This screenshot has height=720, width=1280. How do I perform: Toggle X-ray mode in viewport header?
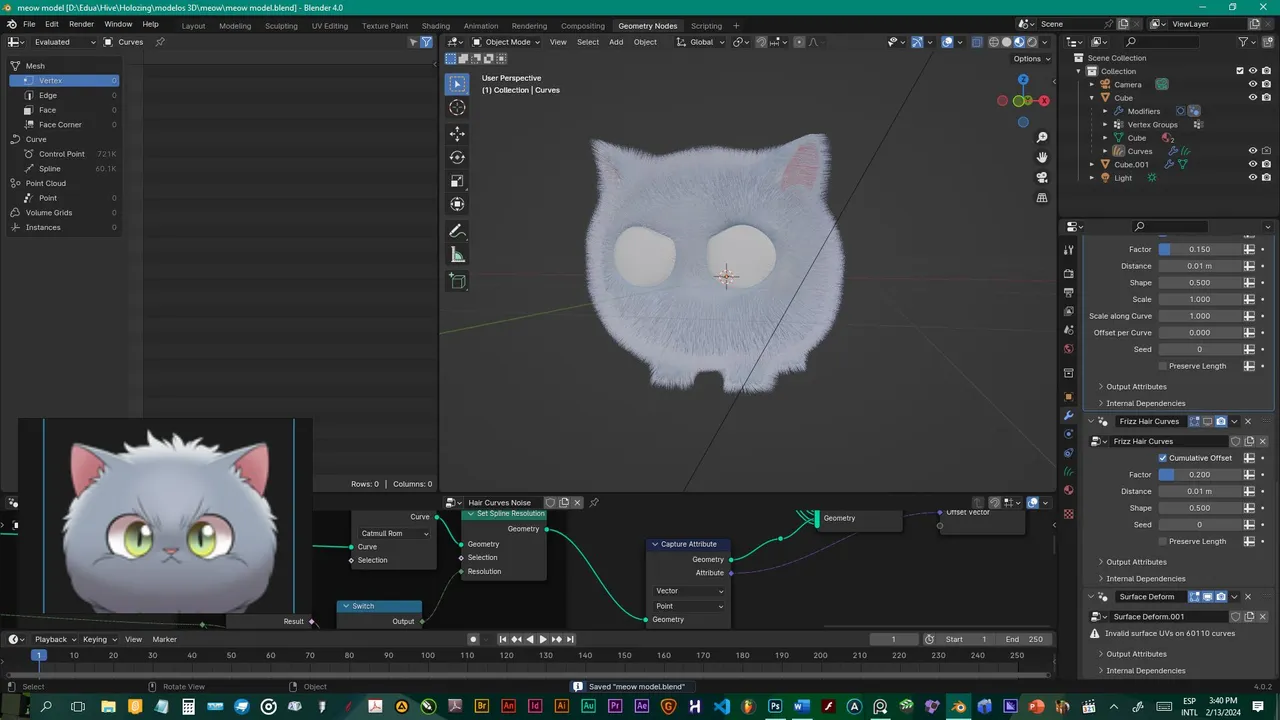tap(977, 42)
